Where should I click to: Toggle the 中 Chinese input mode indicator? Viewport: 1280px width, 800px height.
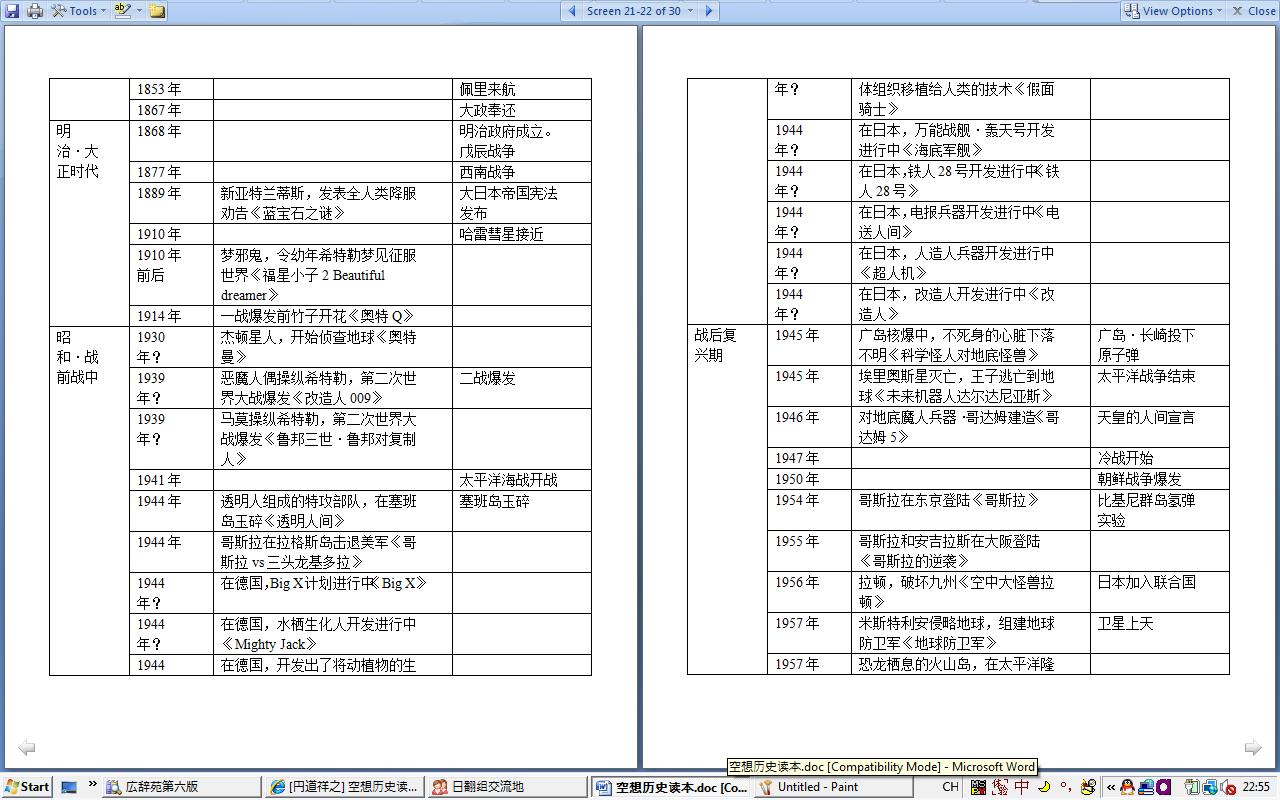[x=1022, y=787]
